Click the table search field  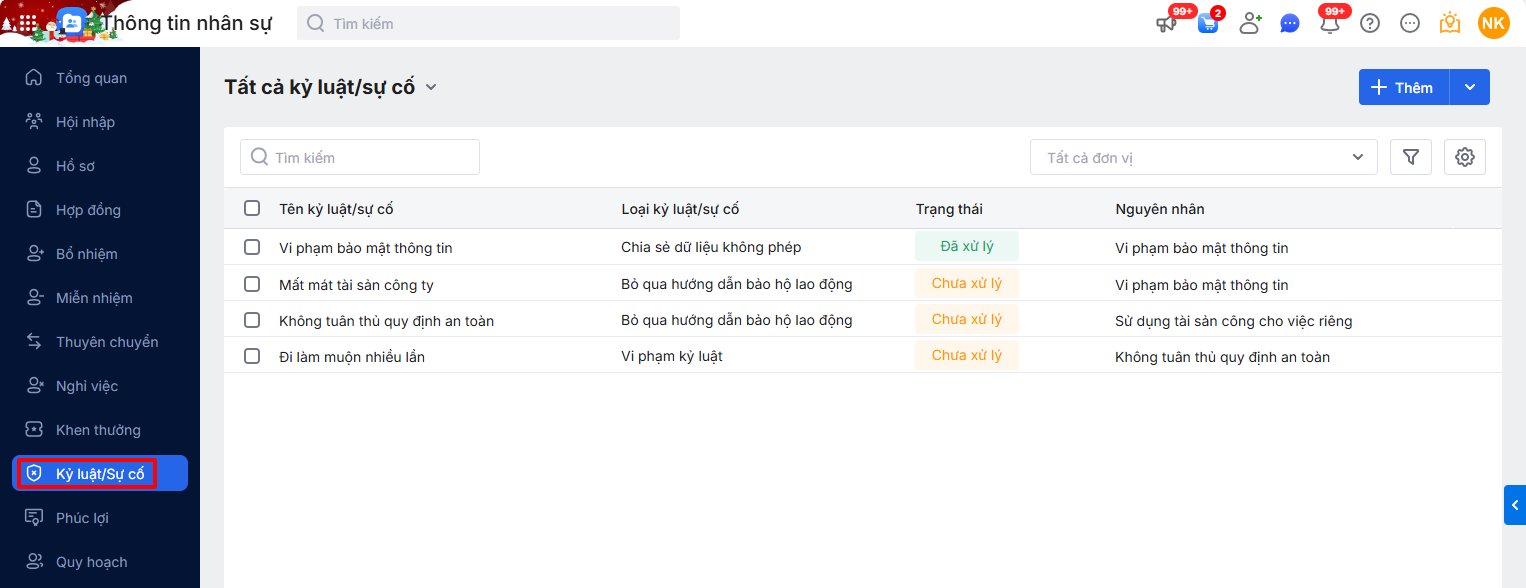tap(360, 157)
